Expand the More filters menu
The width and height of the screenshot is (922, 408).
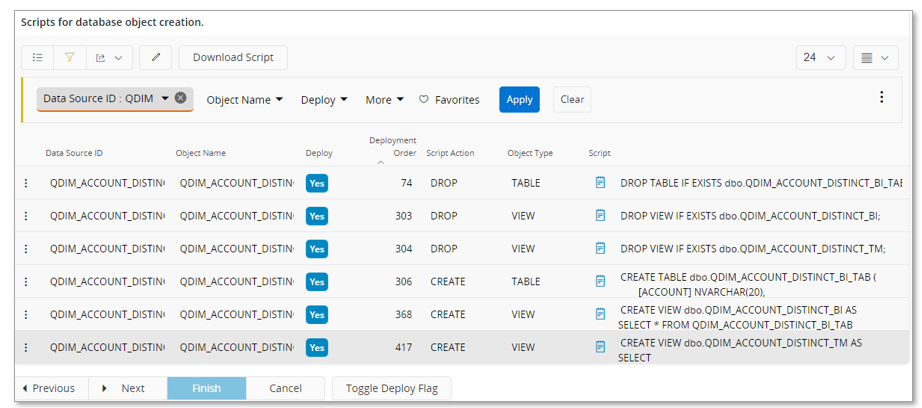click(385, 100)
